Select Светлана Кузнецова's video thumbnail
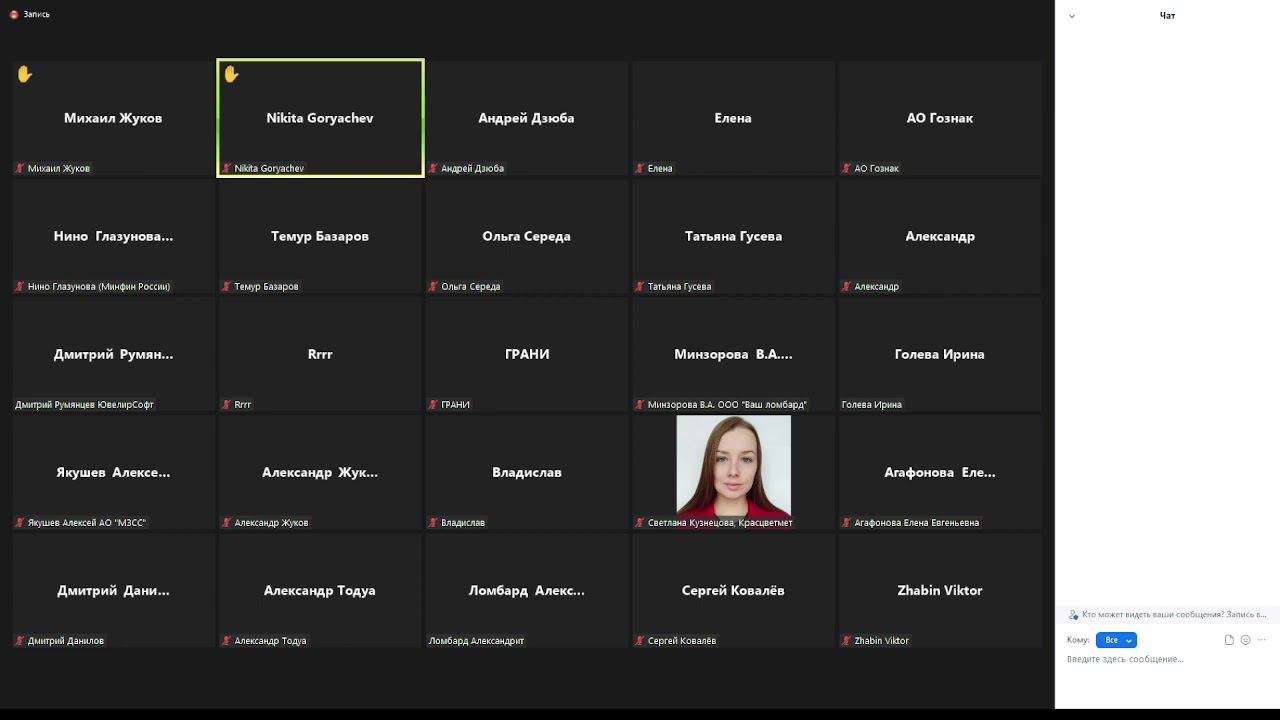Image resolution: width=1280 pixels, height=720 pixels. [733, 466]
